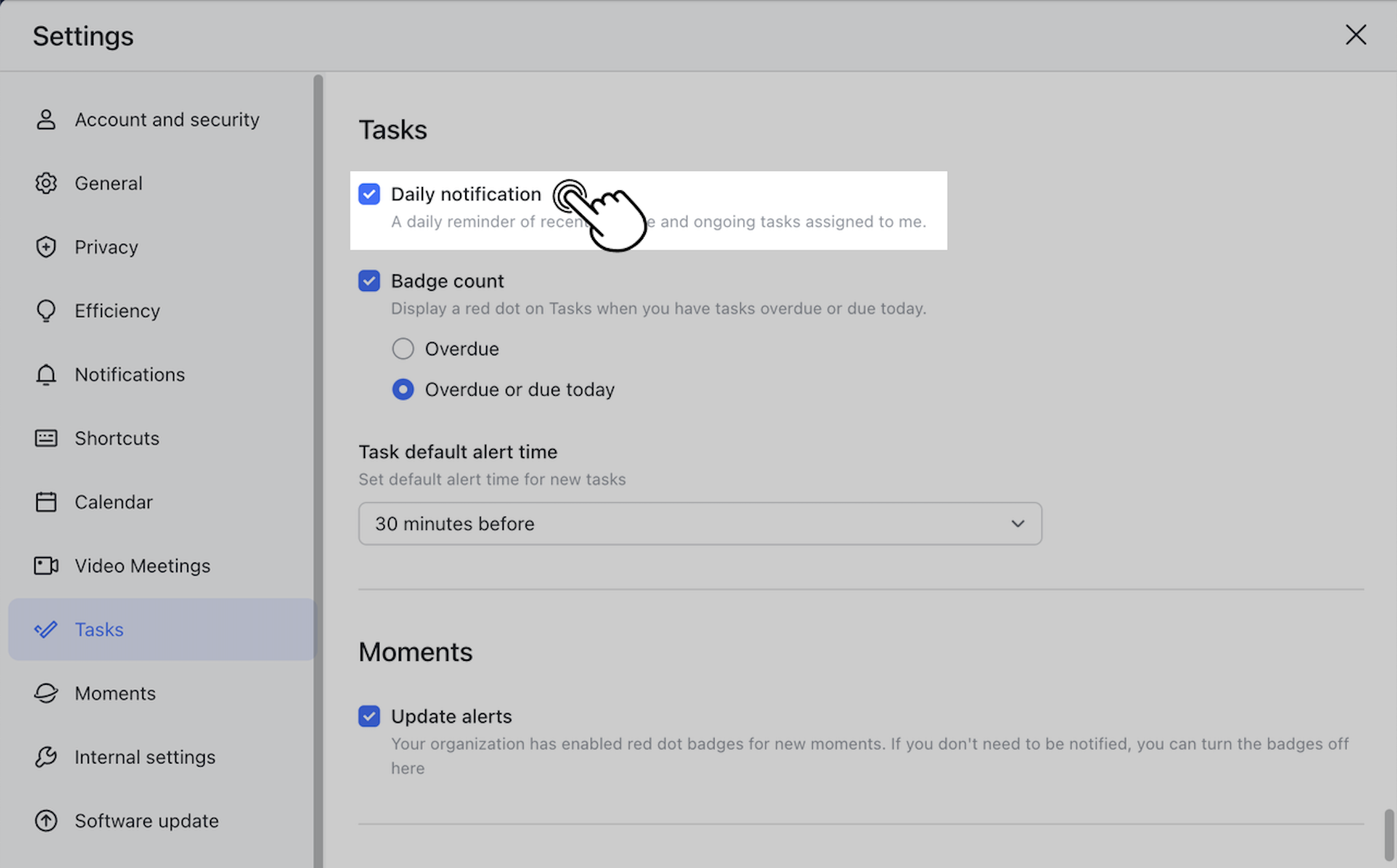This screenshot has height=868, width=1397.
Task: Uncheck the Daily notification checkbox
Action: pos(369,194)
